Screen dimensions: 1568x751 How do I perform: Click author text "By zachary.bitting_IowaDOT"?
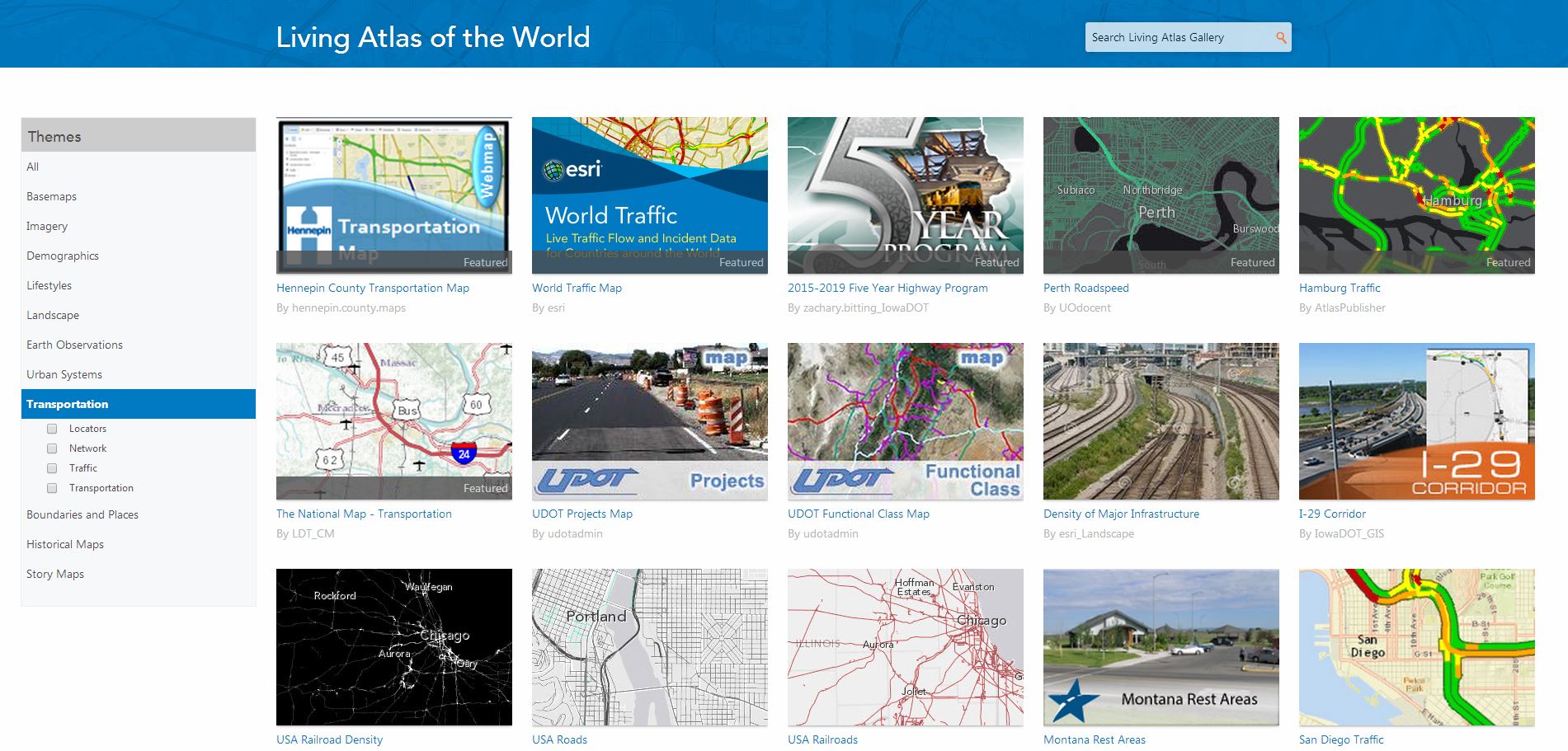tap(858, 307)
